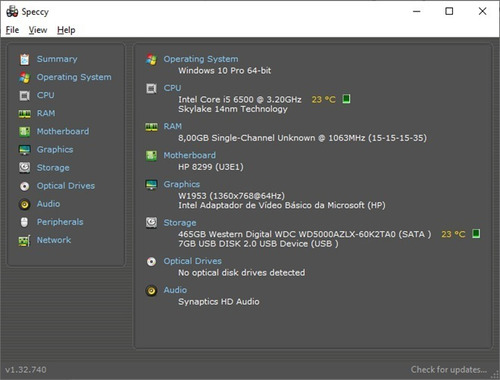Click the 7GB USB DISK 2.0 text
Viewport: 500px width, 380px height.
(258, 244)
